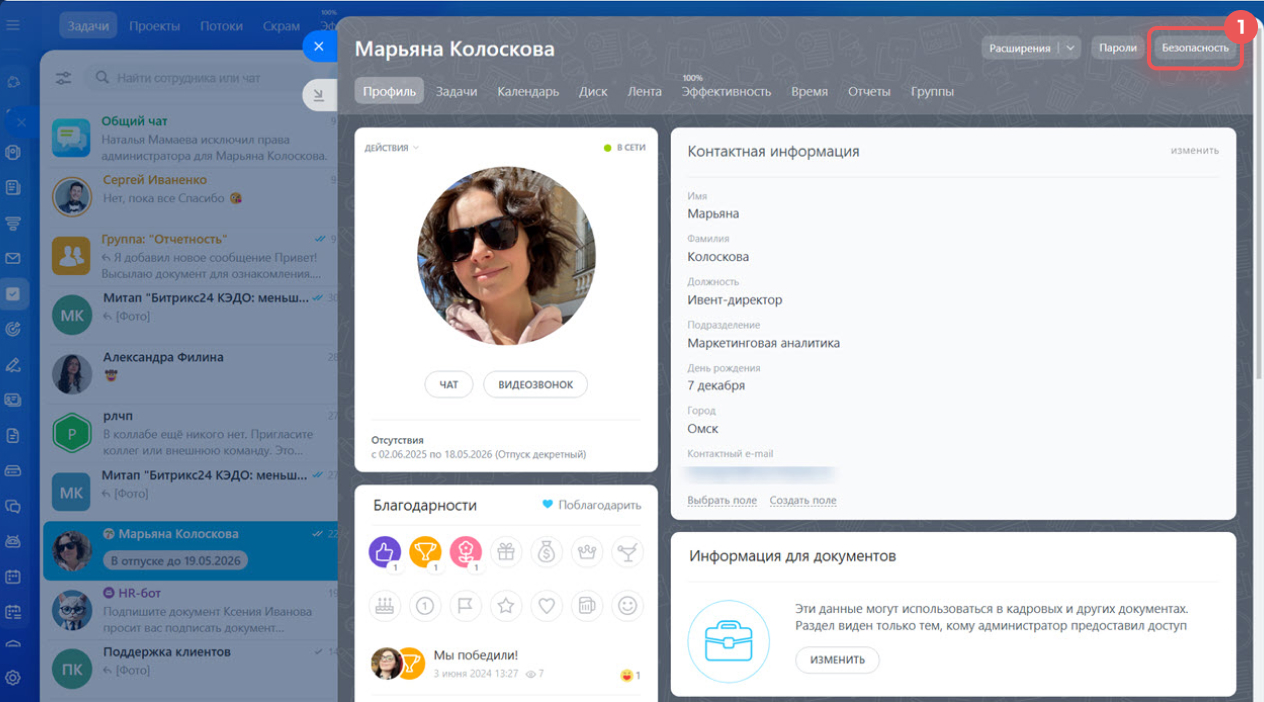The width and height of the screenshot is (1264, 702).
Task: Choose the crown gratitude icon
Action: pos(587,551)
